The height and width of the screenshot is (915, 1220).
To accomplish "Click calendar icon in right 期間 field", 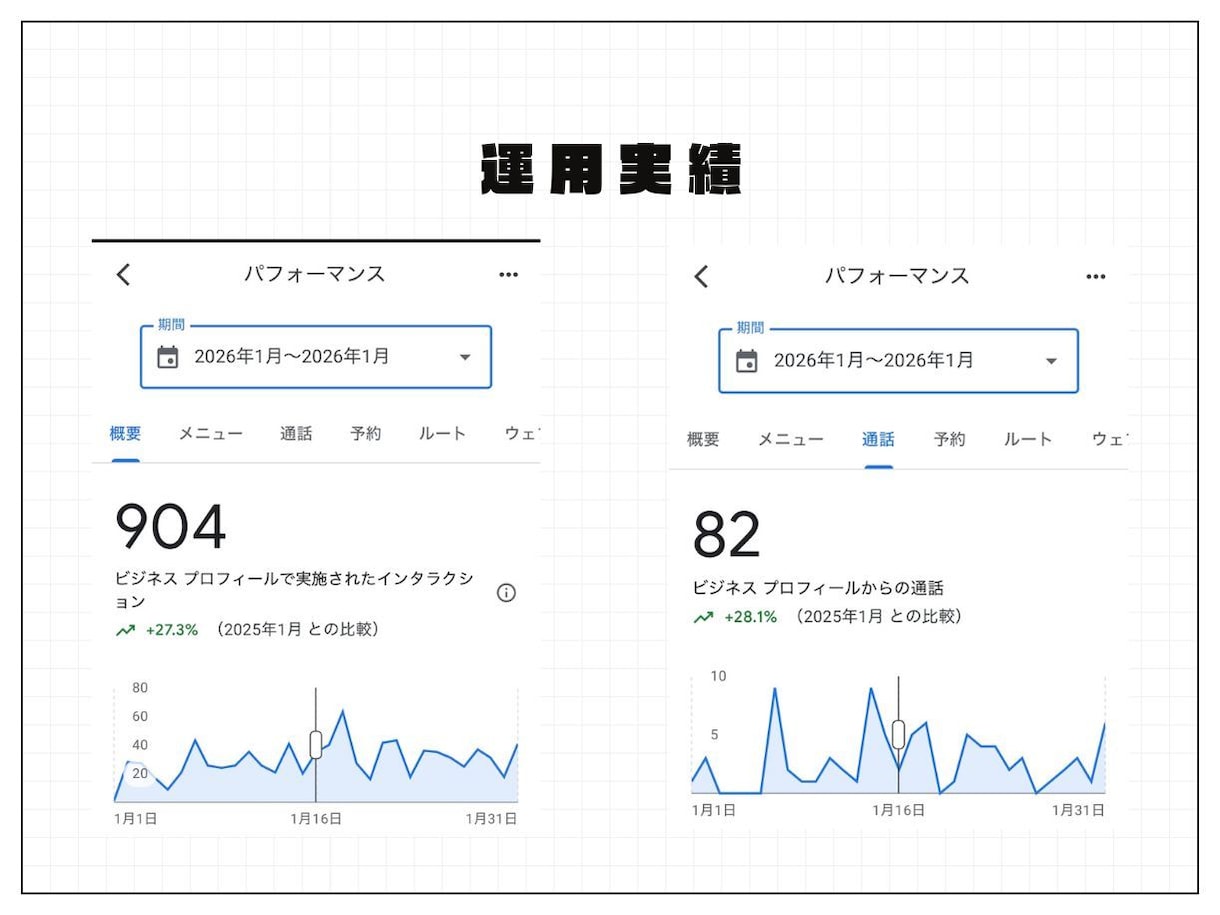I will coord(747,360).
